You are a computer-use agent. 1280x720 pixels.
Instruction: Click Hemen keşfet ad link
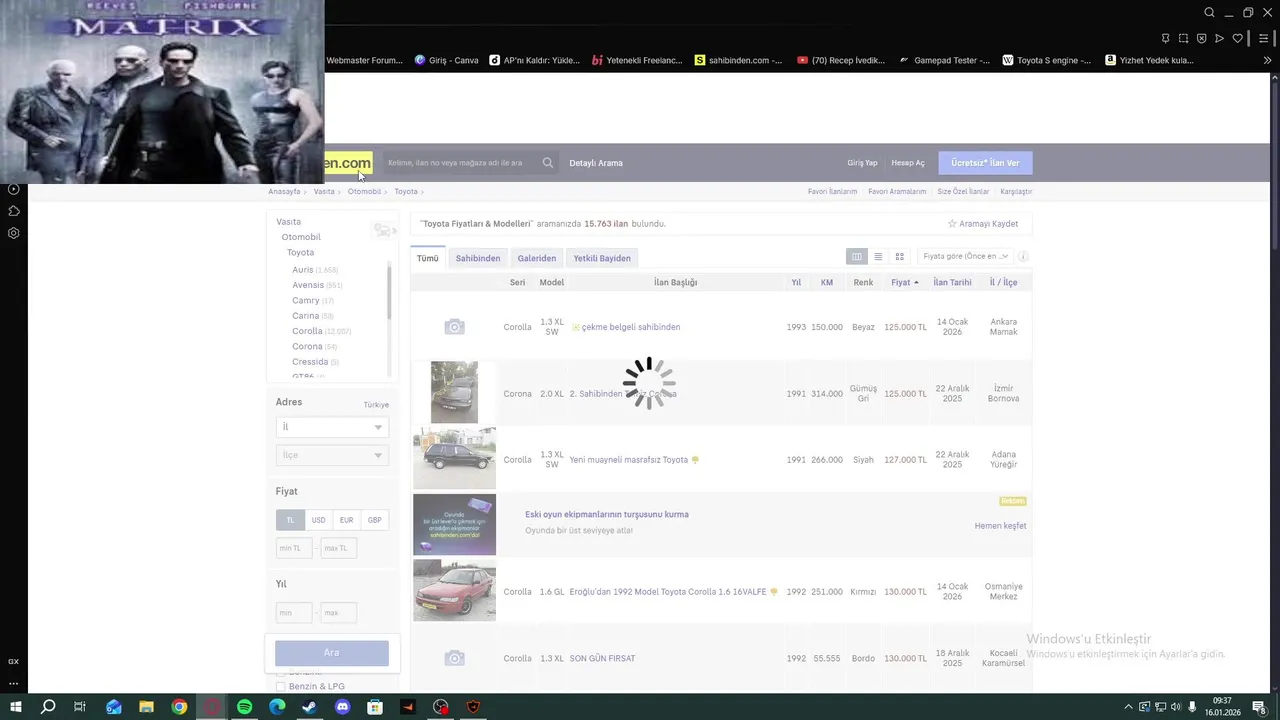1000,526
